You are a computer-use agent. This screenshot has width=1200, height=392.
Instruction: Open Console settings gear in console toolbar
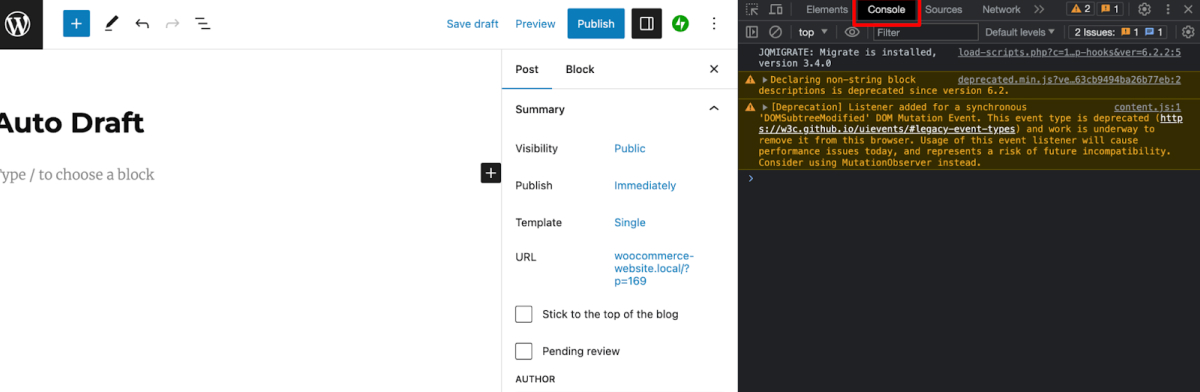(x=1187, y=32)
